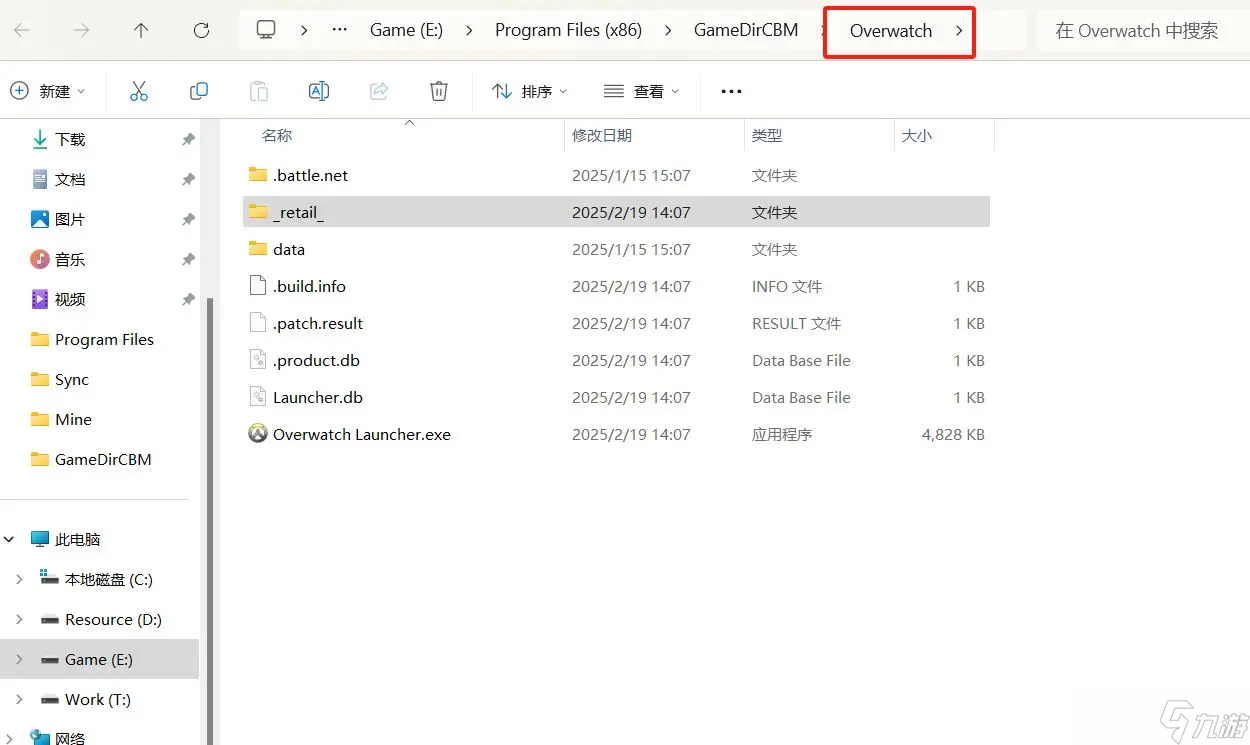Open Overwatch Launcher.exe
This screenshot has width=1250, height=745.
(361, 434)
